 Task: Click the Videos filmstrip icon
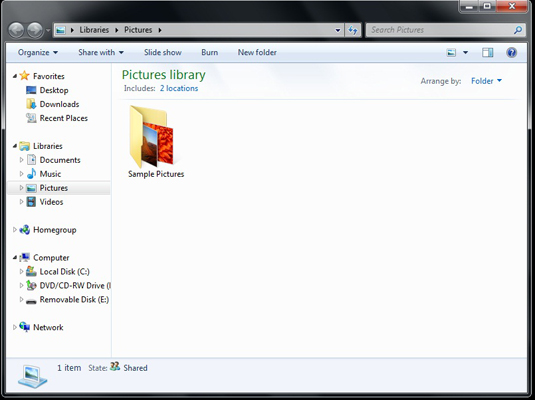31,202
